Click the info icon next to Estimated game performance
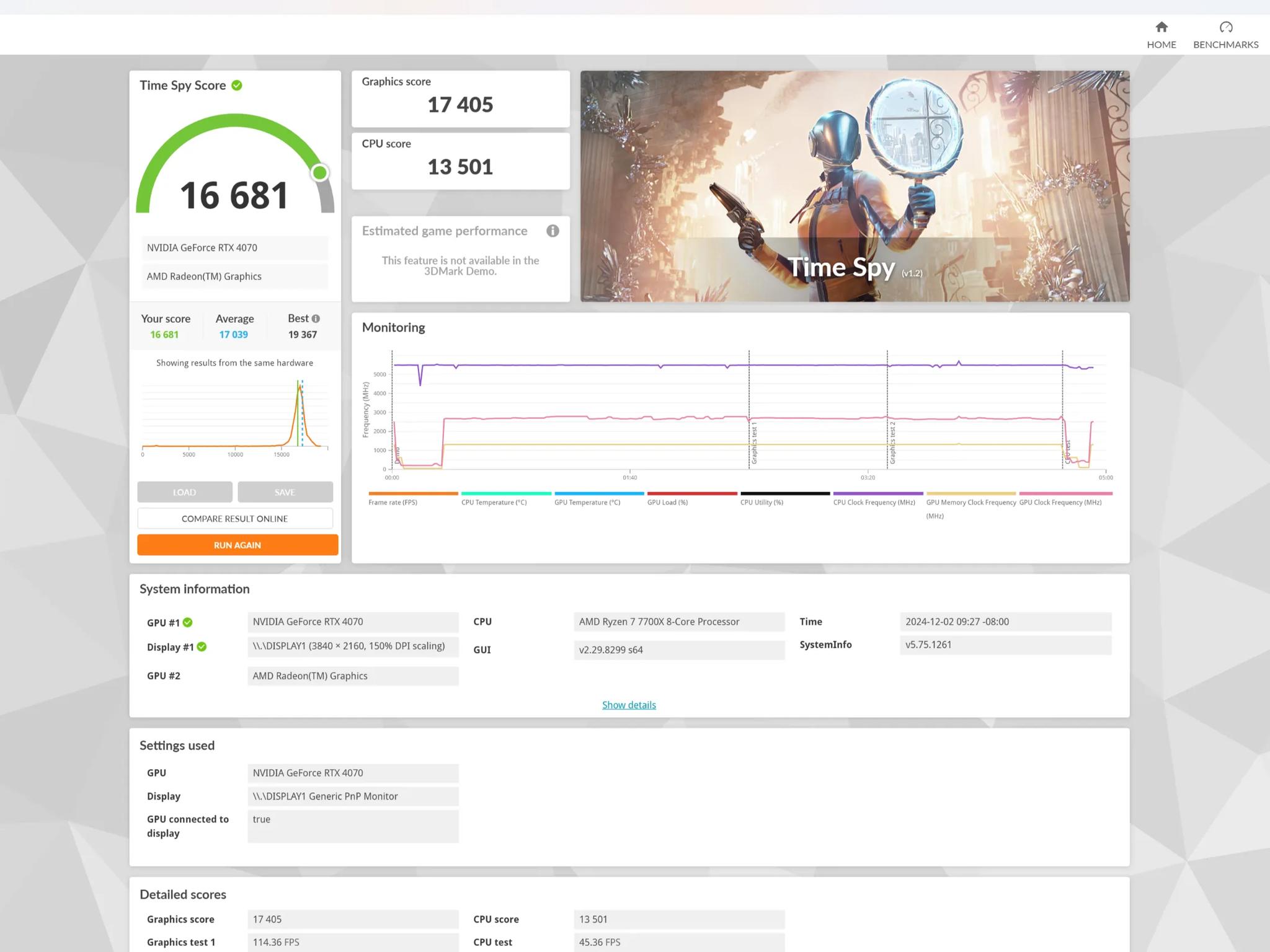This screenshot has height=952, width=1270. pos(553,231)
